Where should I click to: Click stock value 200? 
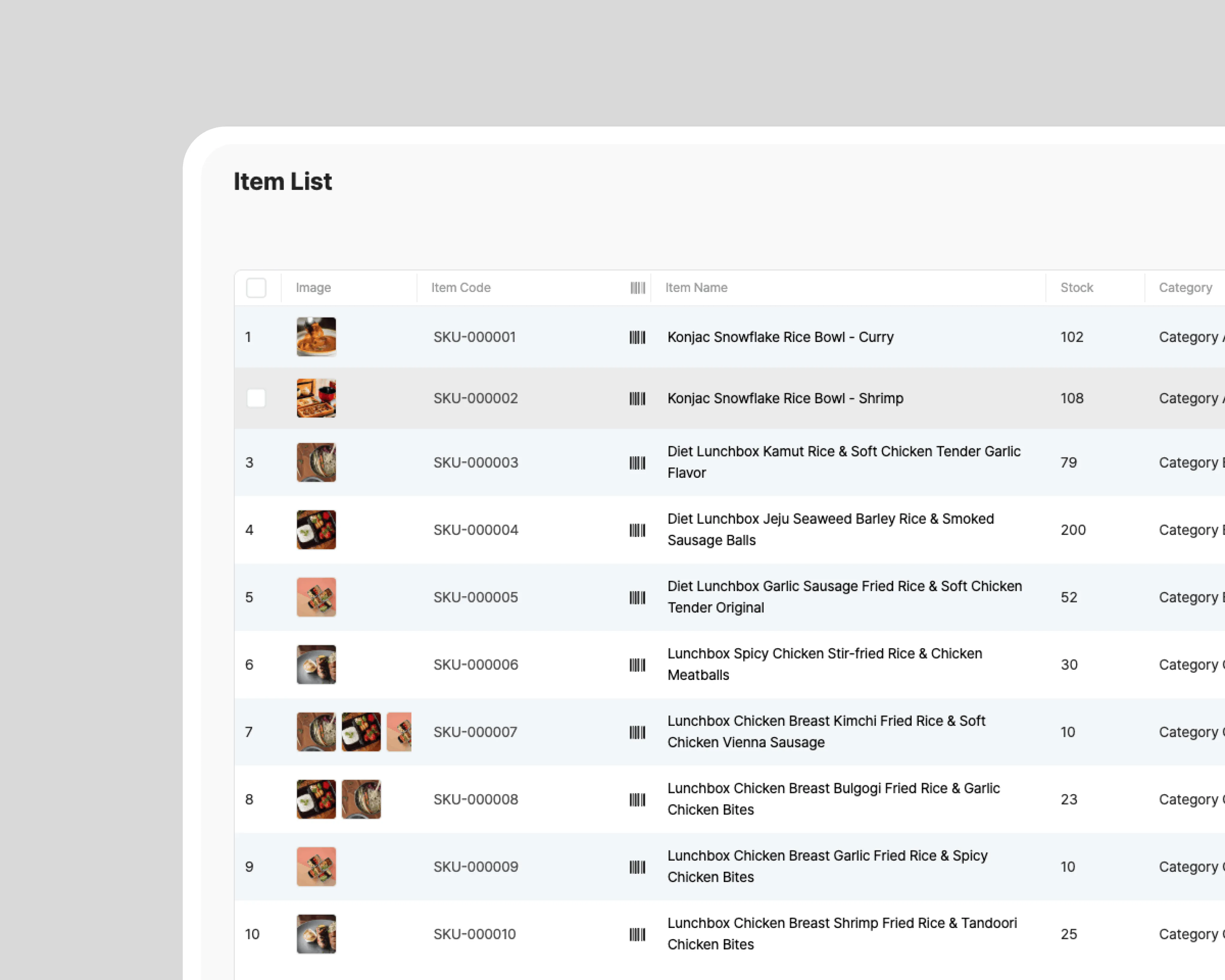(x=1073, y=530)
